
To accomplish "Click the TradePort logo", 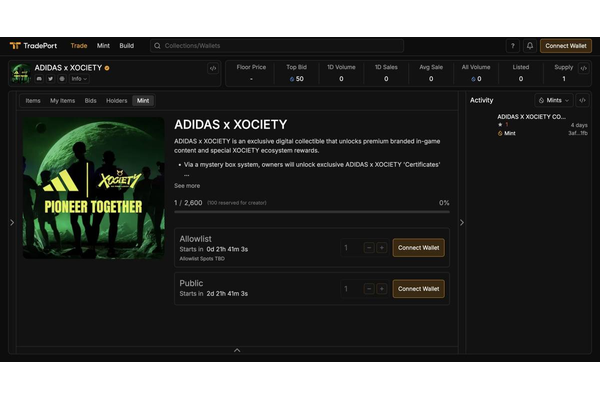I will pos(33,46).
